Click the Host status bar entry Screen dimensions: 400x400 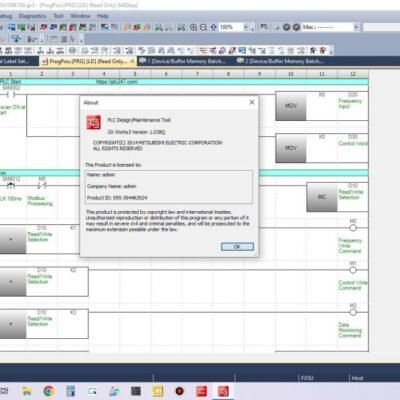tap(357, 378)
